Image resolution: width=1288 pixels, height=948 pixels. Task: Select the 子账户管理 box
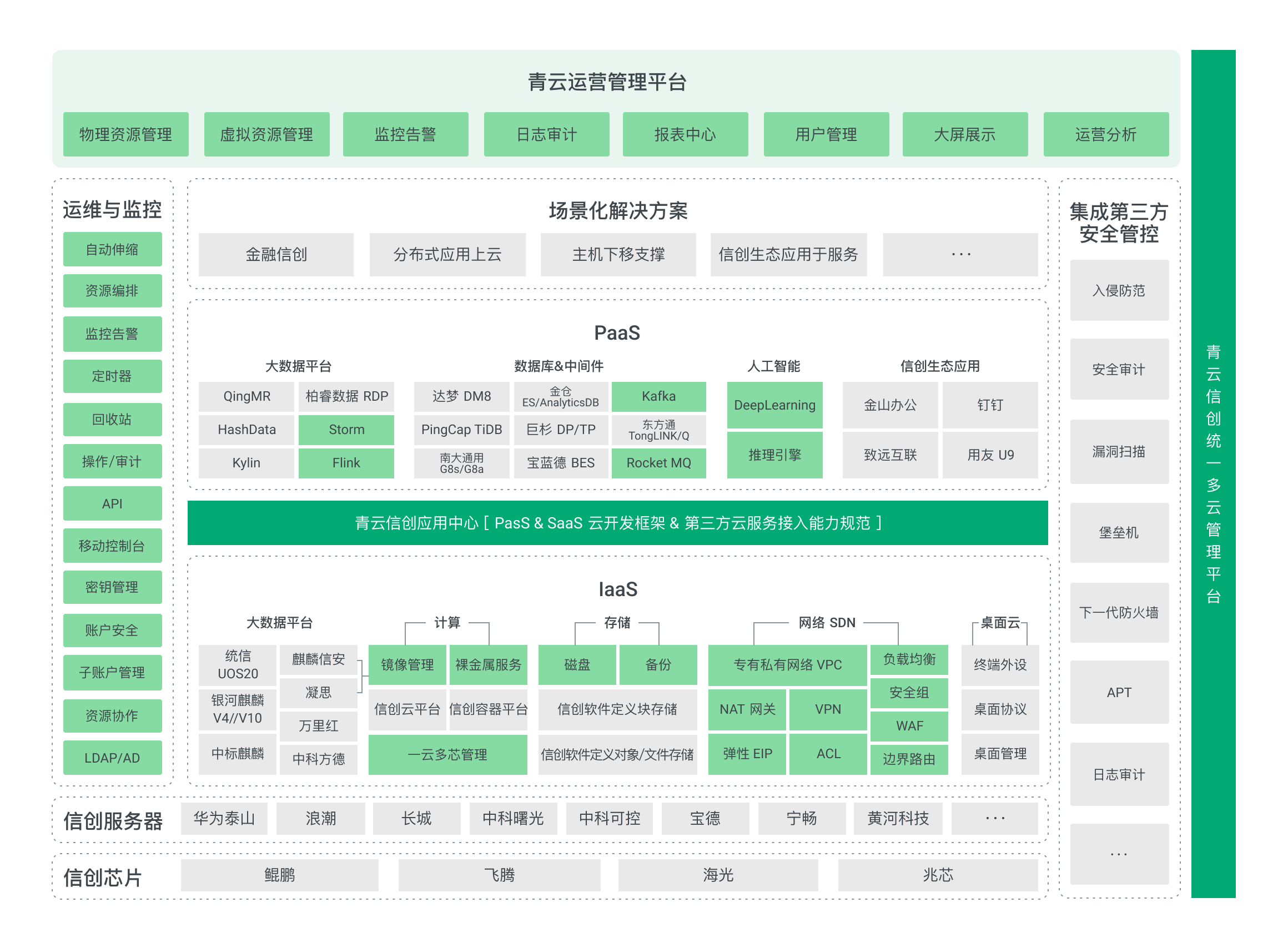click(x=113, y=672)
